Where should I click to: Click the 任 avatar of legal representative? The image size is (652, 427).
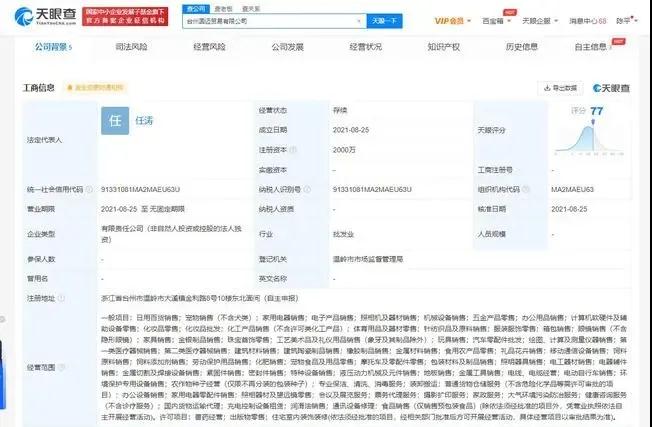click(x=115, y=121)
